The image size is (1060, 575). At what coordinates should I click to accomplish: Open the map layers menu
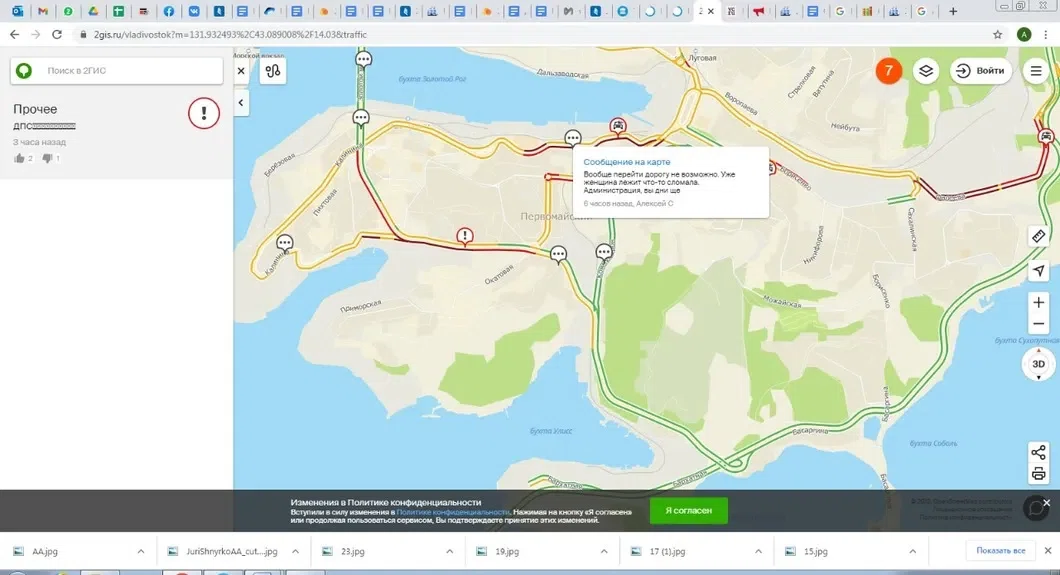(x=926, y=71)
